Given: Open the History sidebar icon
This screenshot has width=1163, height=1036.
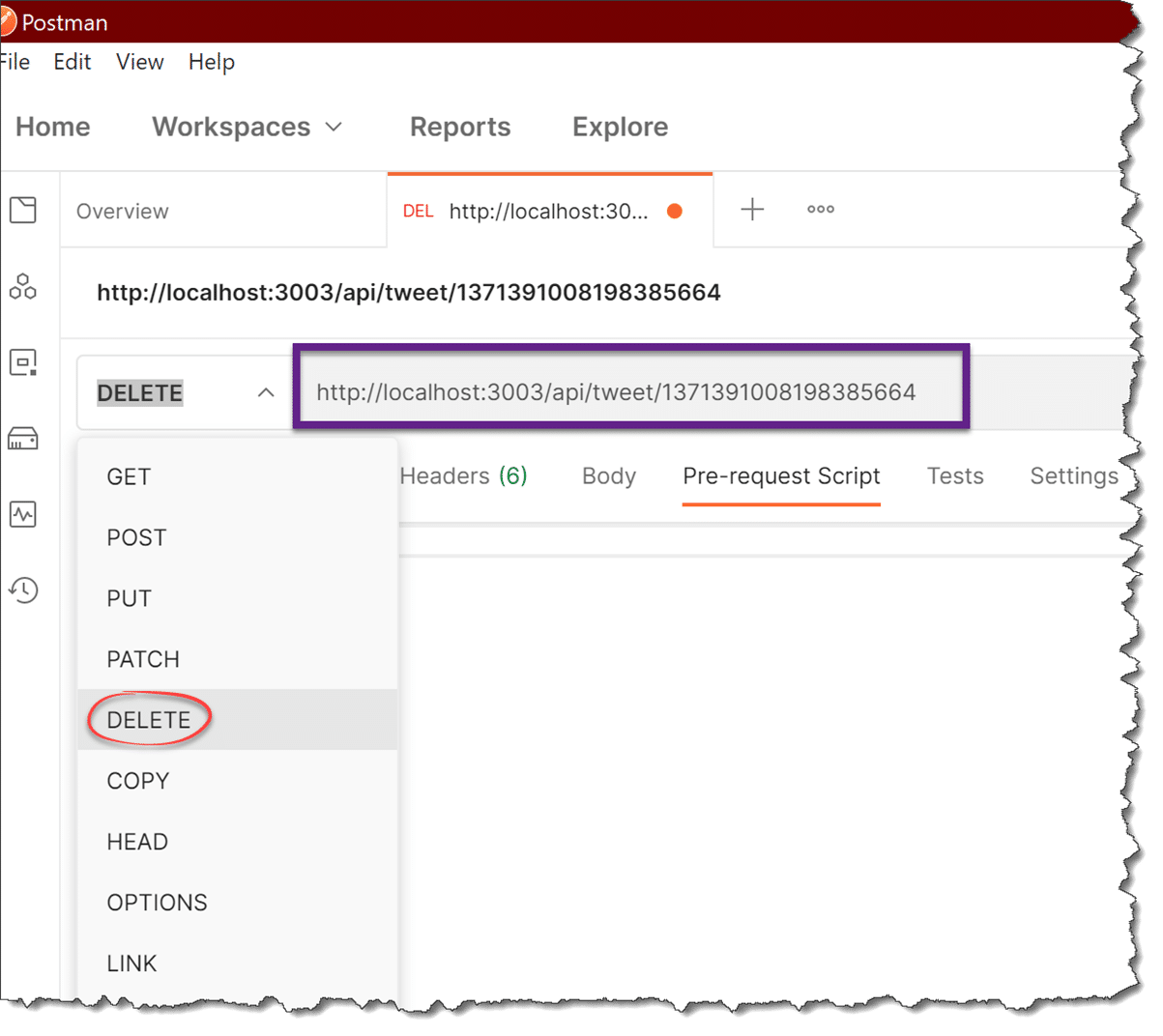Looking at the screenshot, I should click(x=23, y=590).
